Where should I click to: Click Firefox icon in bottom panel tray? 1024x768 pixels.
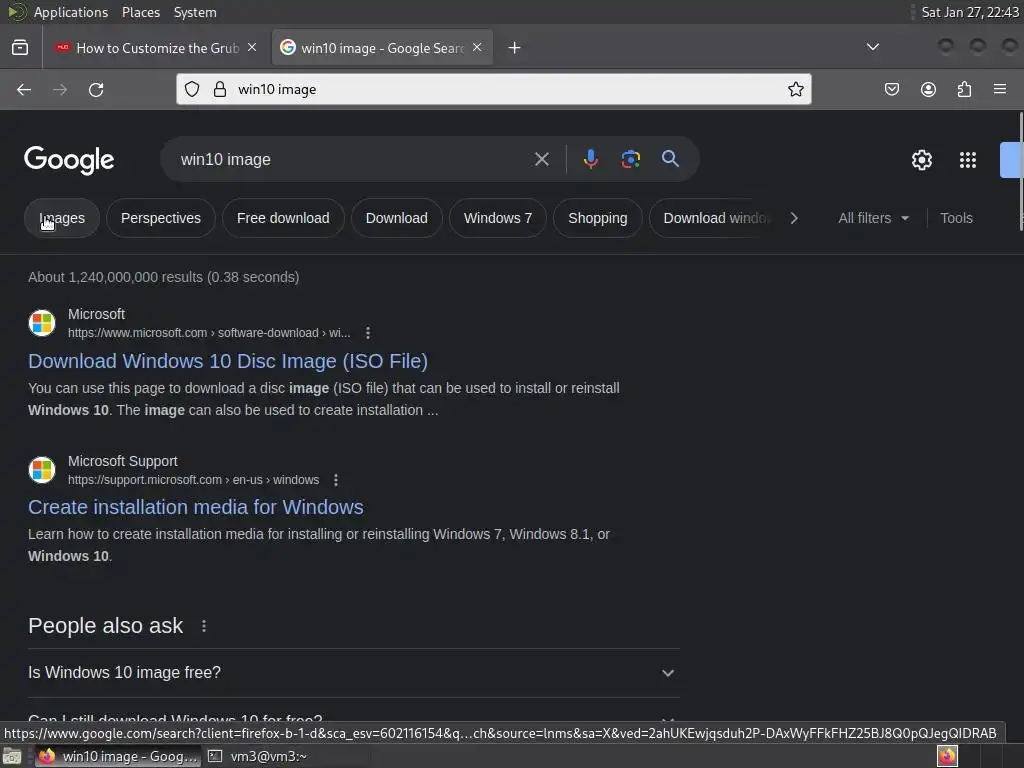(x=948, y=756)
